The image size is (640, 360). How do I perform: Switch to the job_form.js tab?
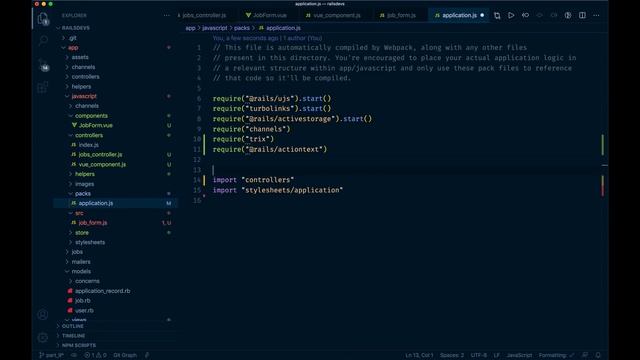pyautogui.click(x=398, y=16)
